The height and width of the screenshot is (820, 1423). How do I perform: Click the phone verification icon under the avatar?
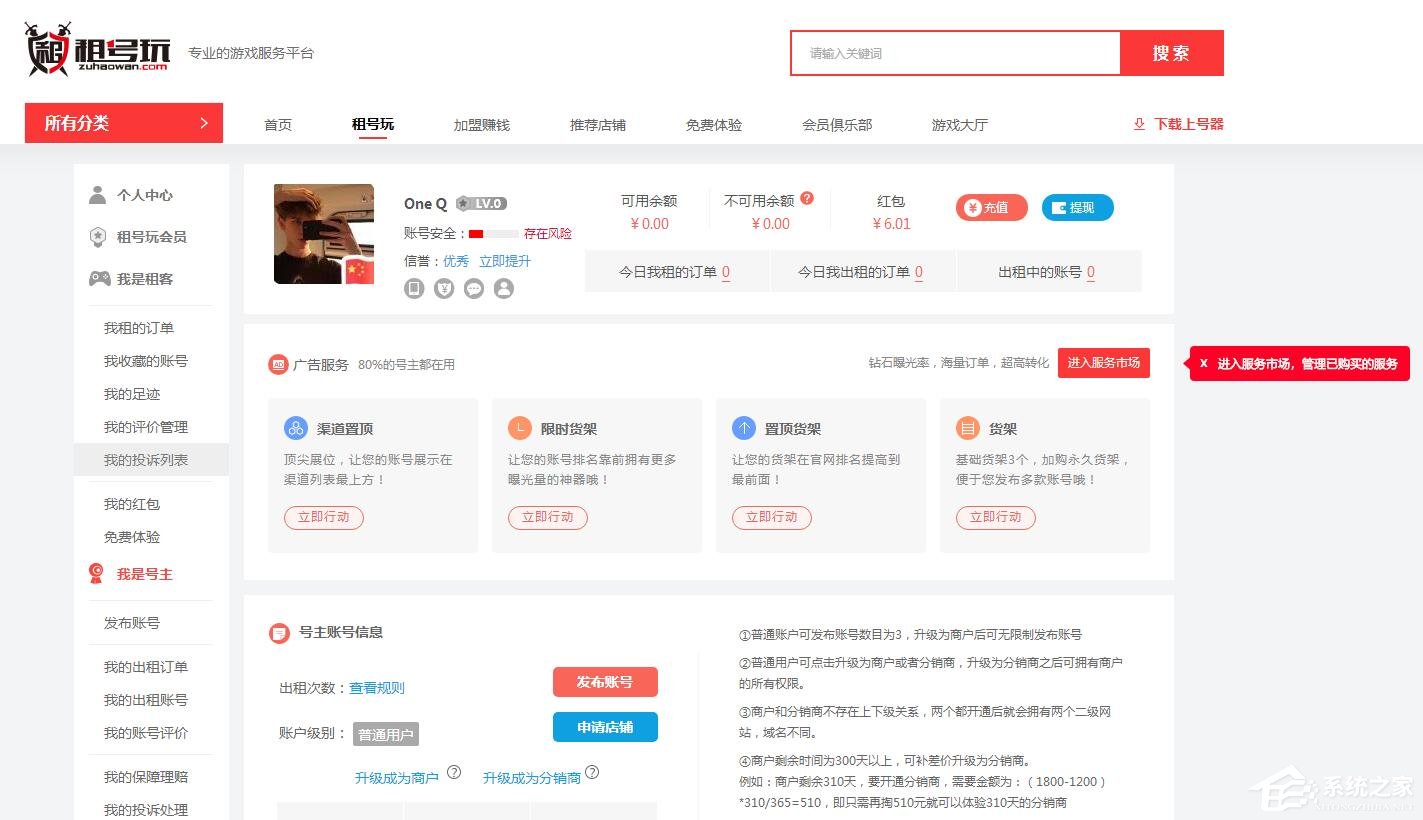tap(414, 288)
